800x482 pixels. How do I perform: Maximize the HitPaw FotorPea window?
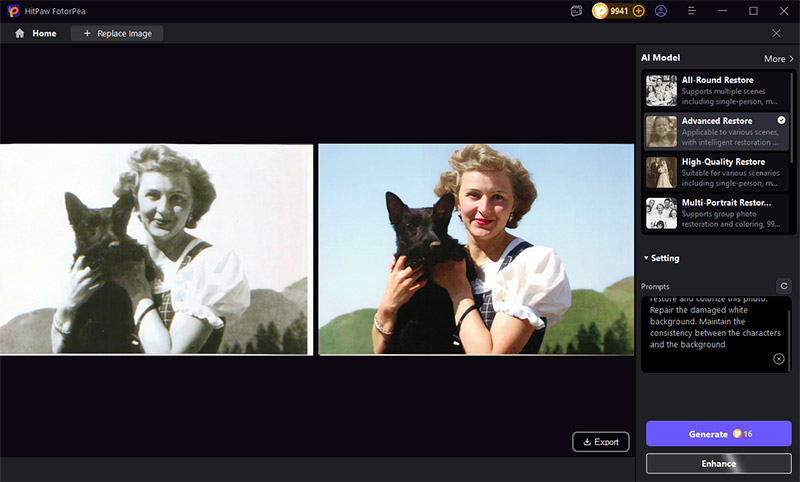tap(753, 11)
